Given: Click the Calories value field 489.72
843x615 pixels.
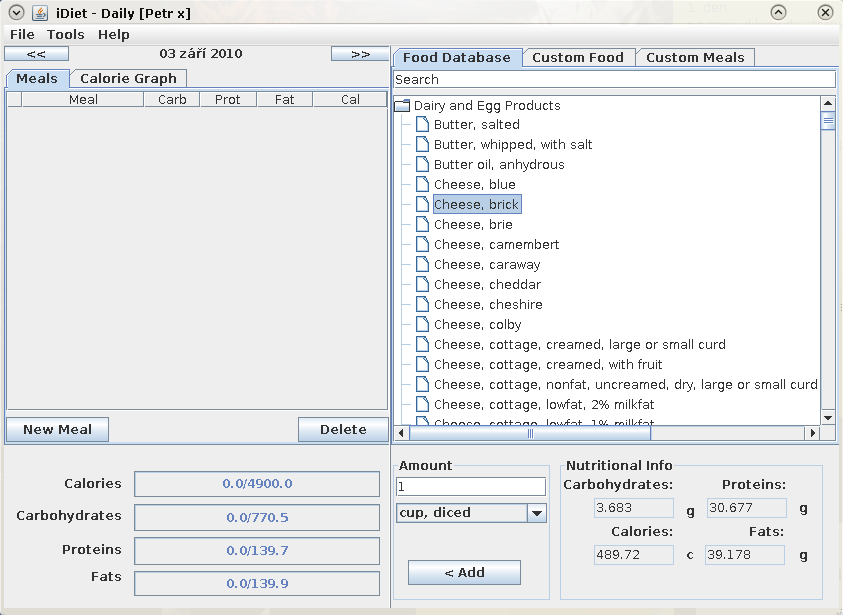Looking at the screenshot, I should coord(634,555).
